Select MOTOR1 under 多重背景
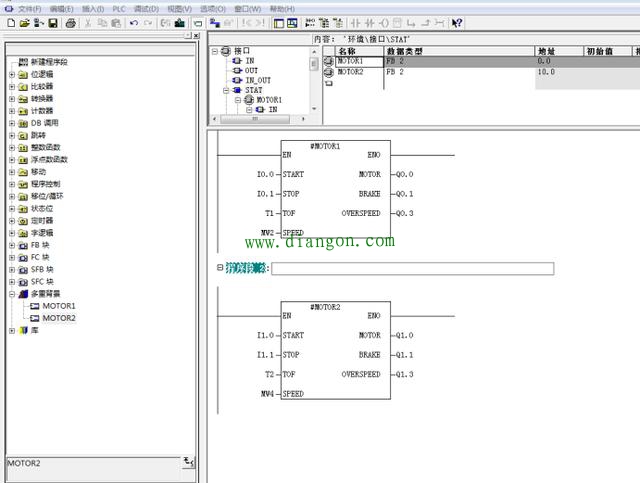Image resolution: width=640 pixels, height=483 pixels. 59,306
